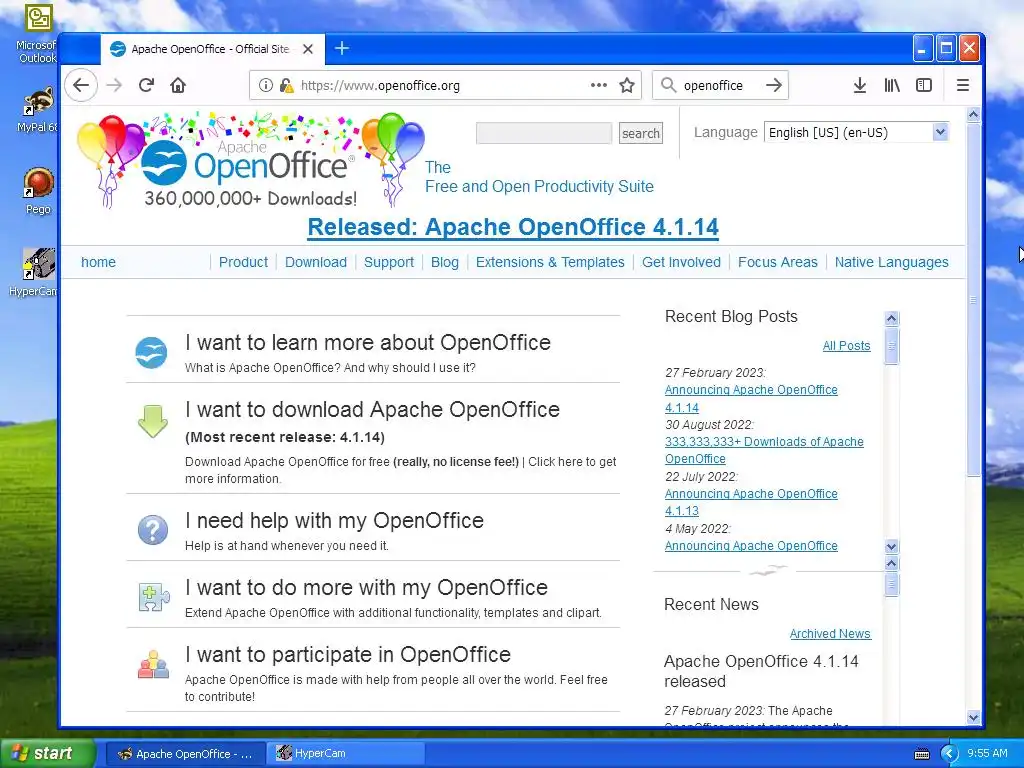Open the Native Languages nav item
Viewport: 1024px width, 768px height.
coord(891,262)
